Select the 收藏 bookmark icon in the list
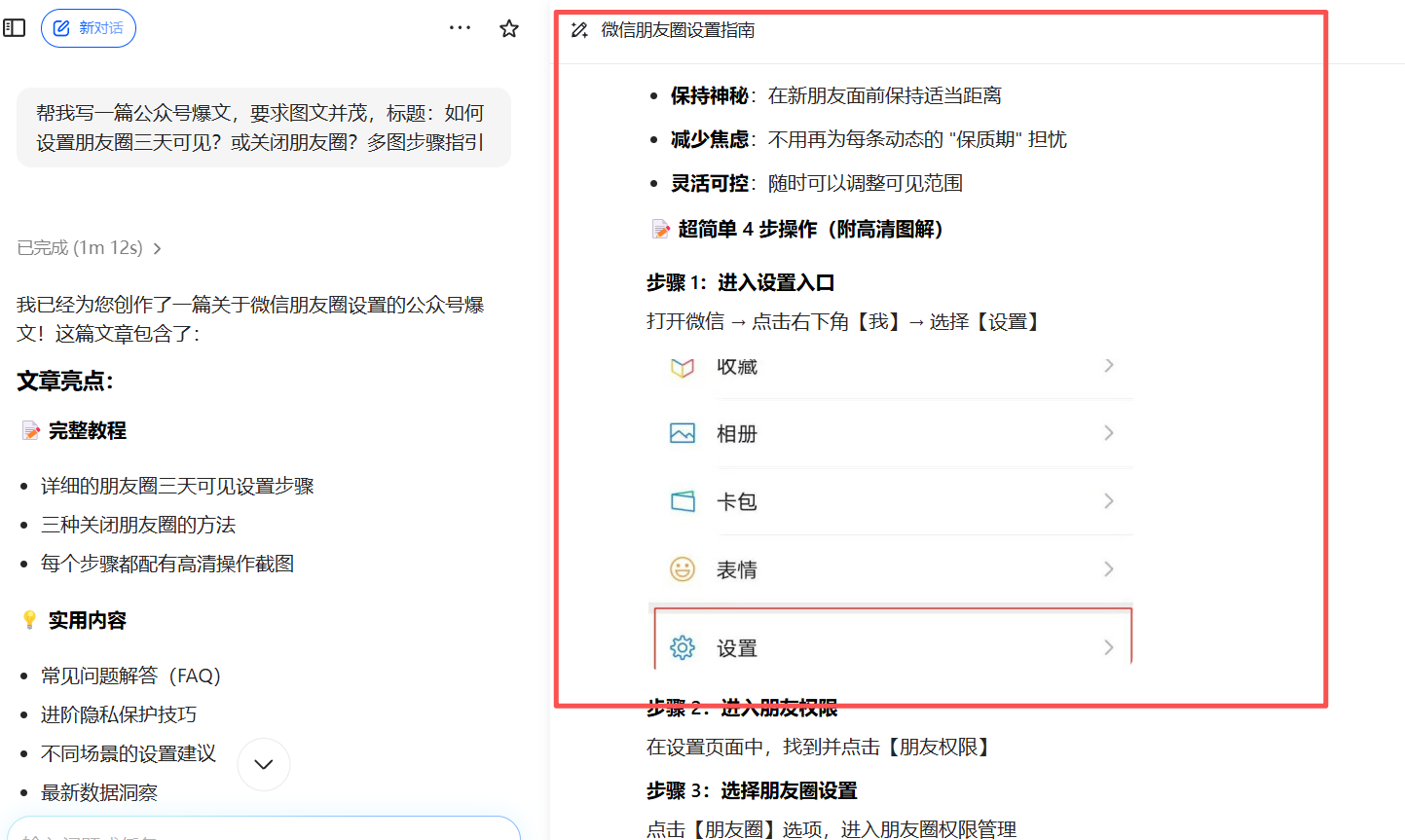This screenshot has height=840, width=1405. pyautogui.click(x=683, y=367)
